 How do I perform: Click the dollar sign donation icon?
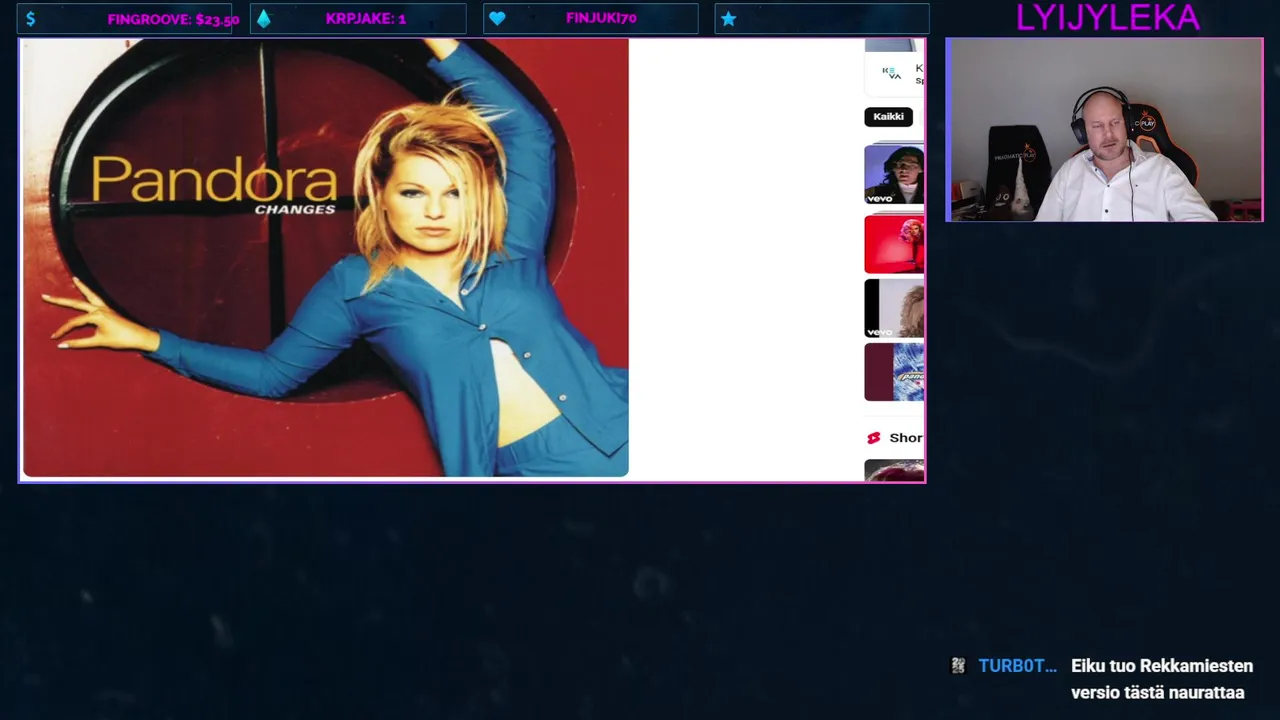31,19
